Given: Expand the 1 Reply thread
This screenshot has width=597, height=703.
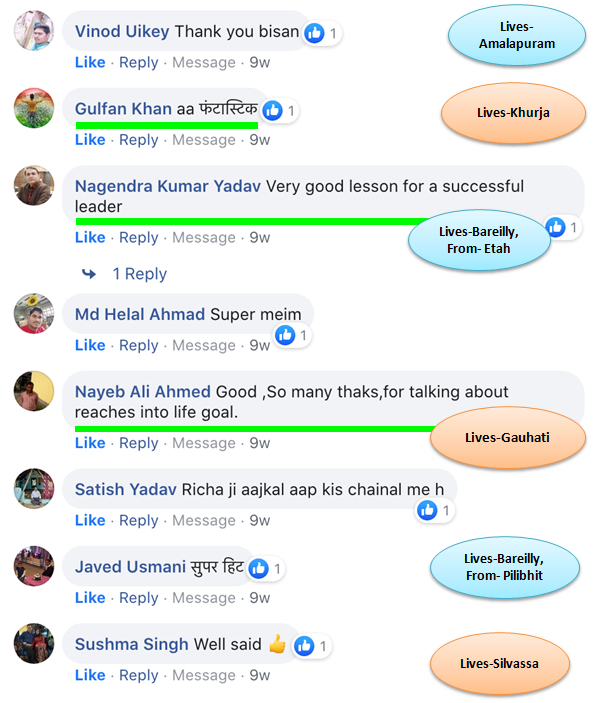Looking at the screenshot, I should [x=139, y=273].
